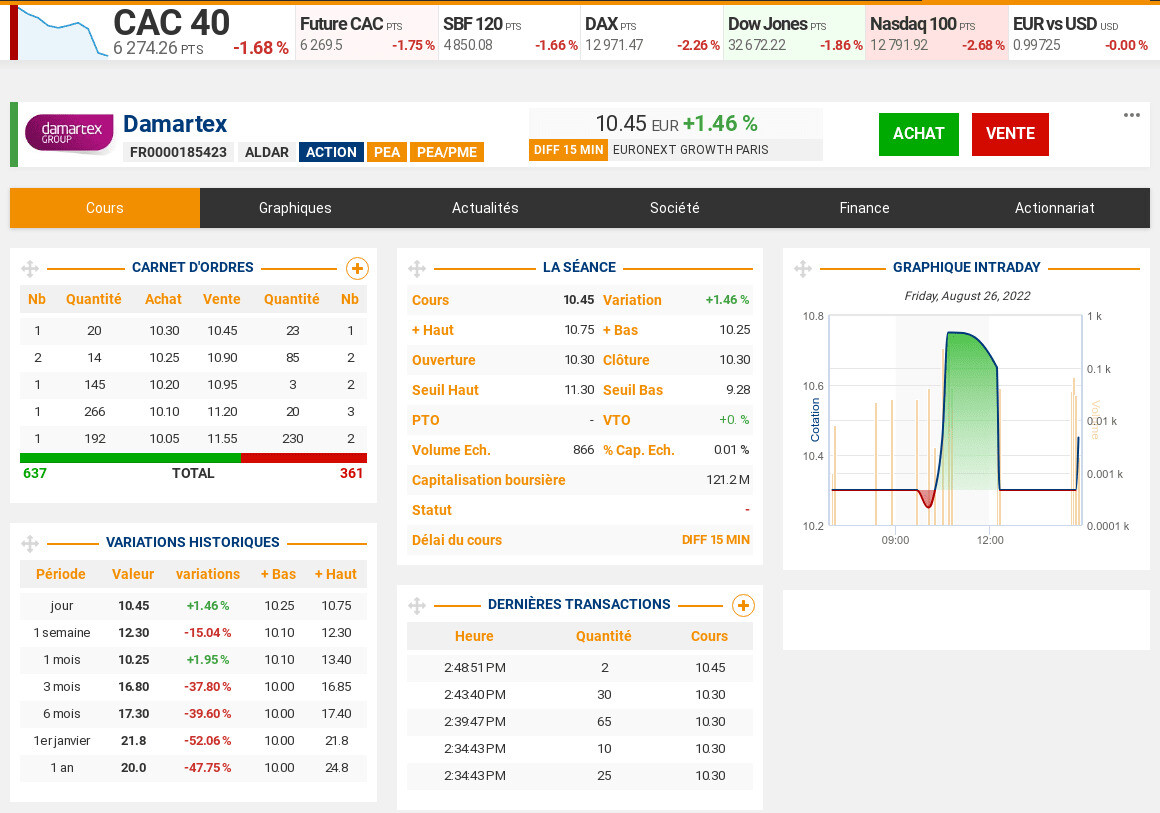The width and height of the screenshot is (1160, 813).
Task: Click the La Séance move handle icon
Action: (x=417, y=269)
